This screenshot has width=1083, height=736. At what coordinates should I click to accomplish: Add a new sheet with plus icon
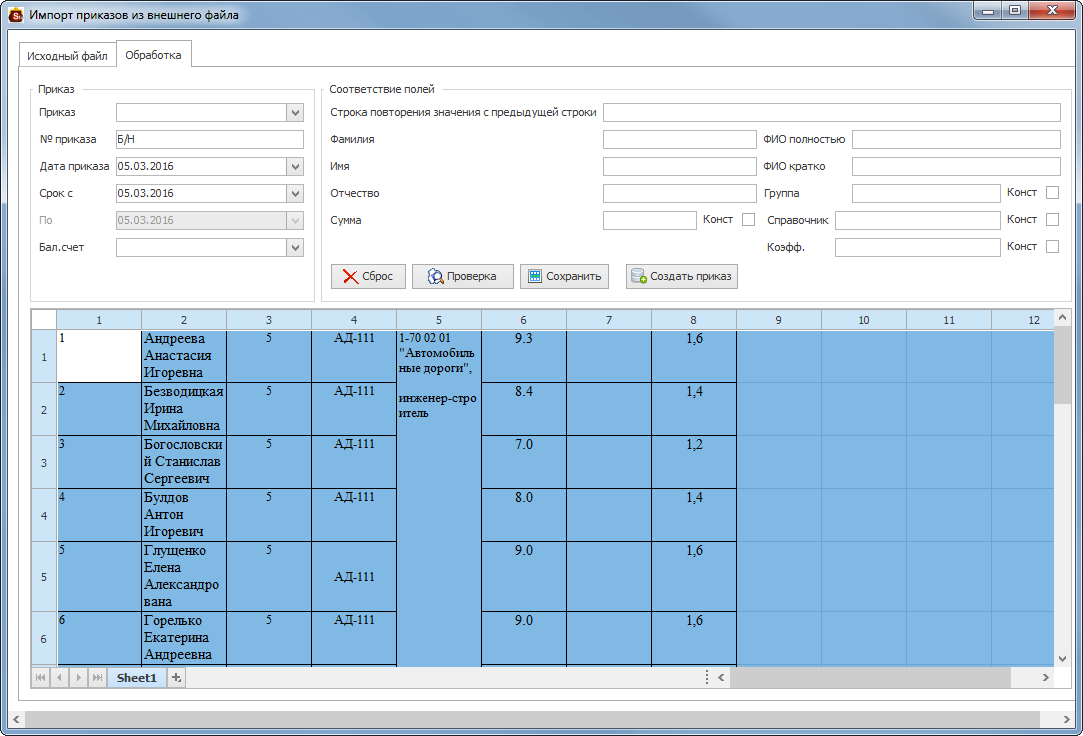176,678
